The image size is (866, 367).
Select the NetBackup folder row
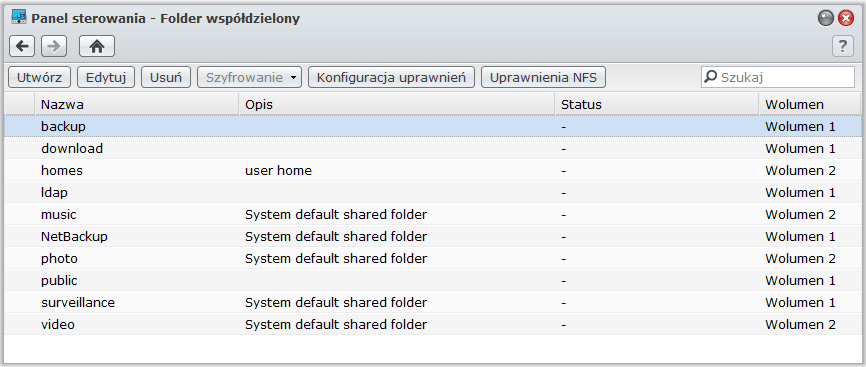click(x=432, y=237)
